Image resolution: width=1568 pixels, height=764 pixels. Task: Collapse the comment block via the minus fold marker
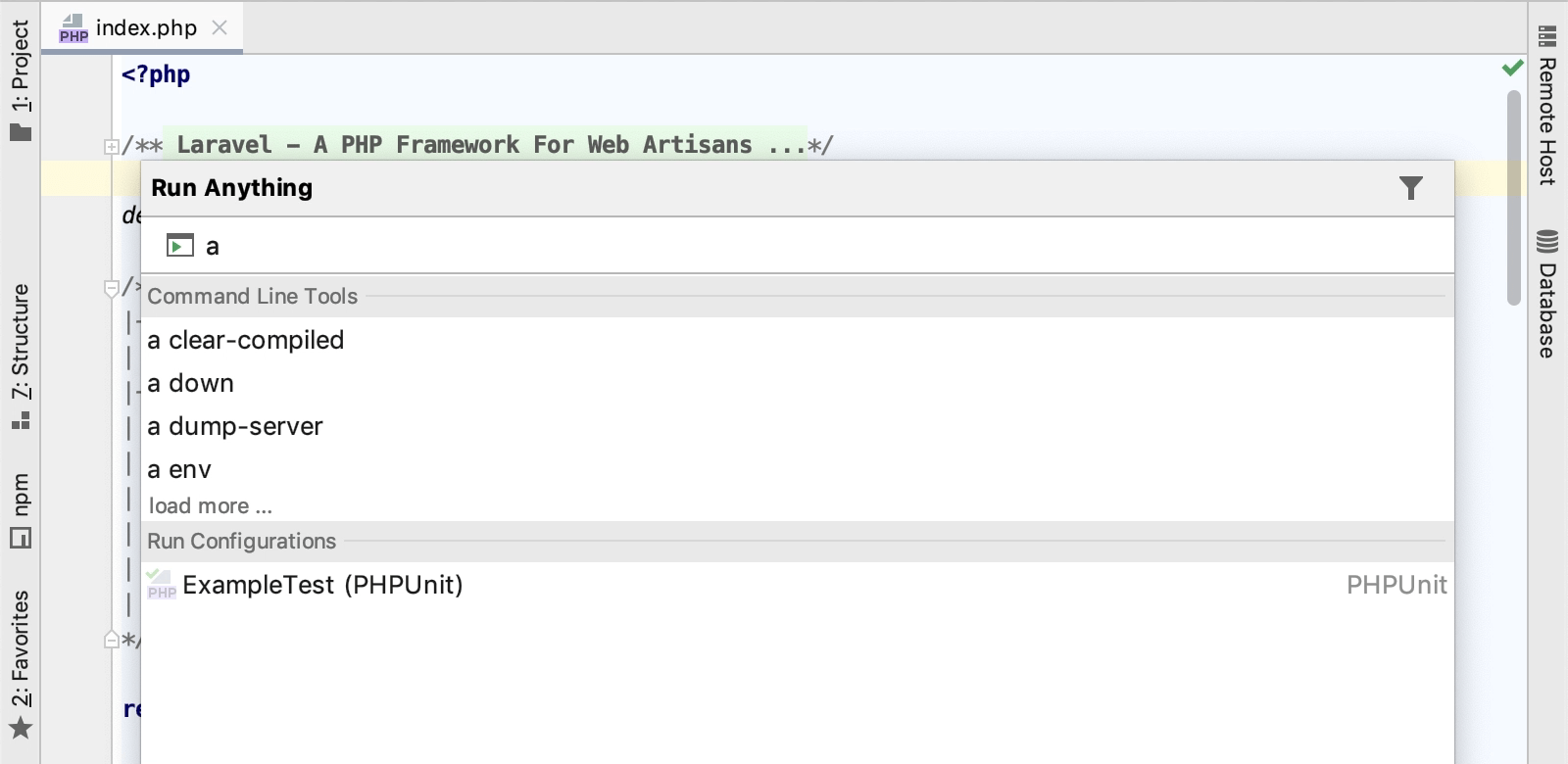pos(112,288)
